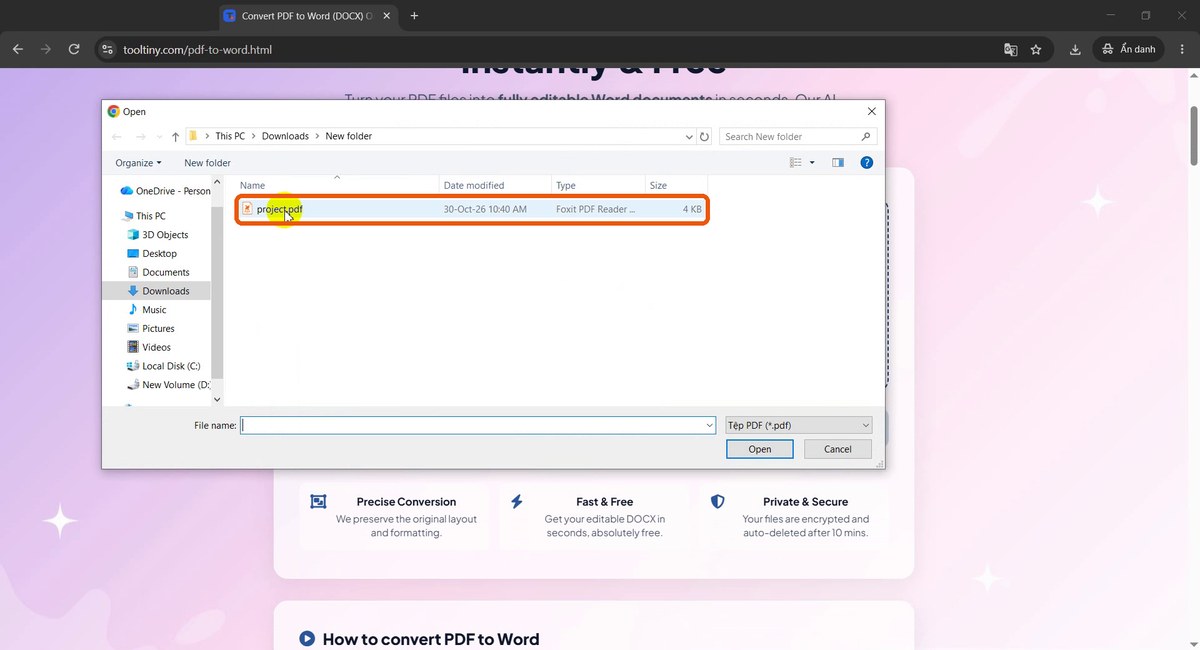
Task: Click the New folder command
Action: pyautogui.click(x=207, y=162)
